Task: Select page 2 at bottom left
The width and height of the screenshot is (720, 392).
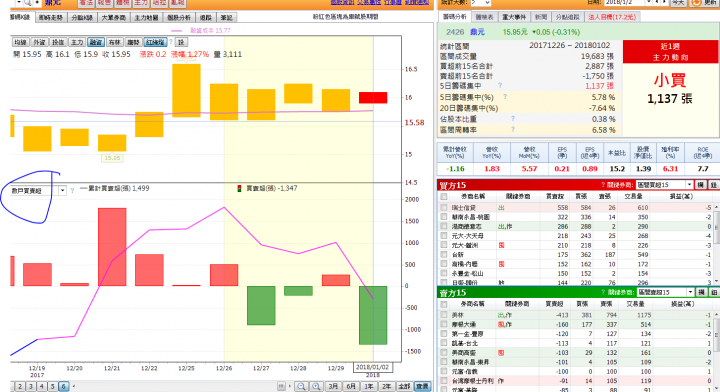Action: pyautogui.click(x=20, y=386)
